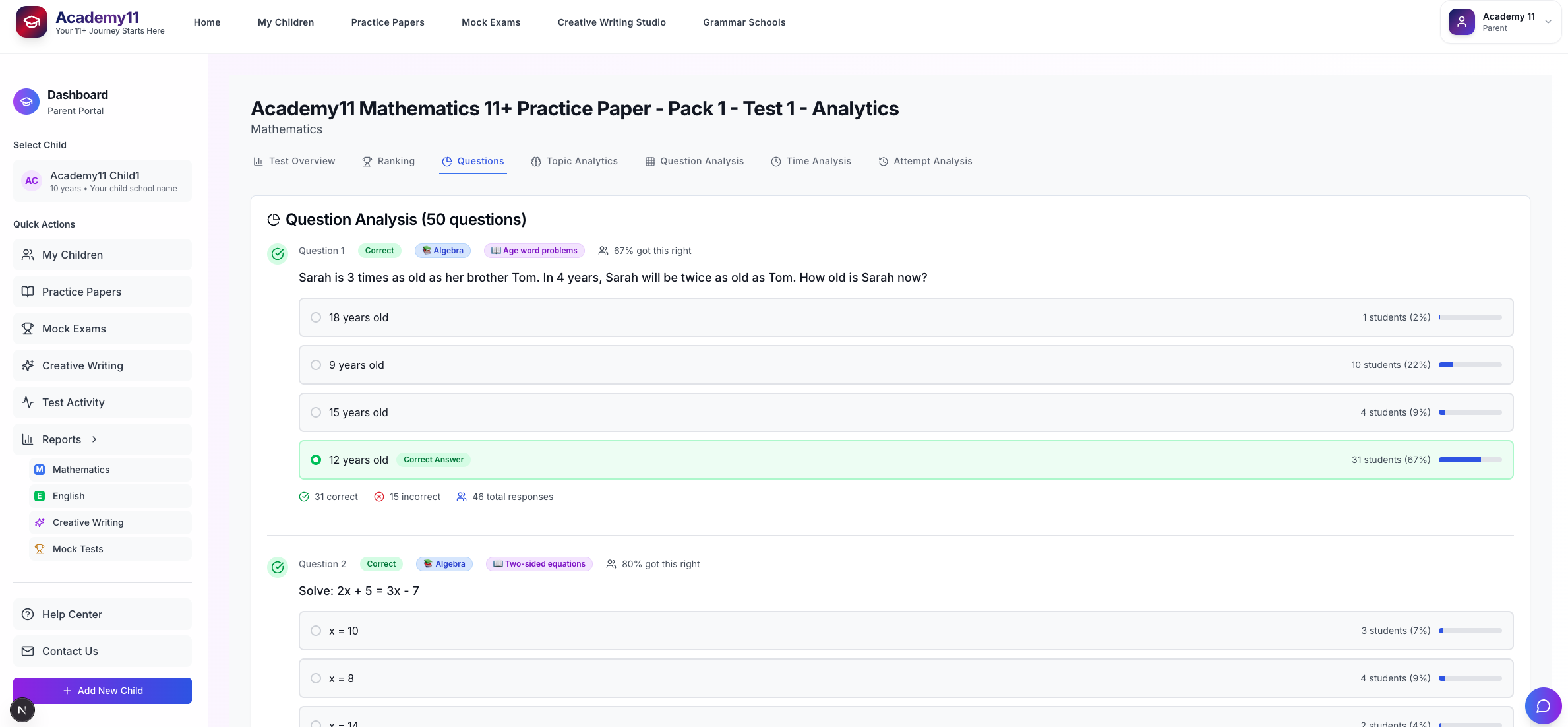Click the Mock Exams trophy icon in sidebar

[28, 329]
